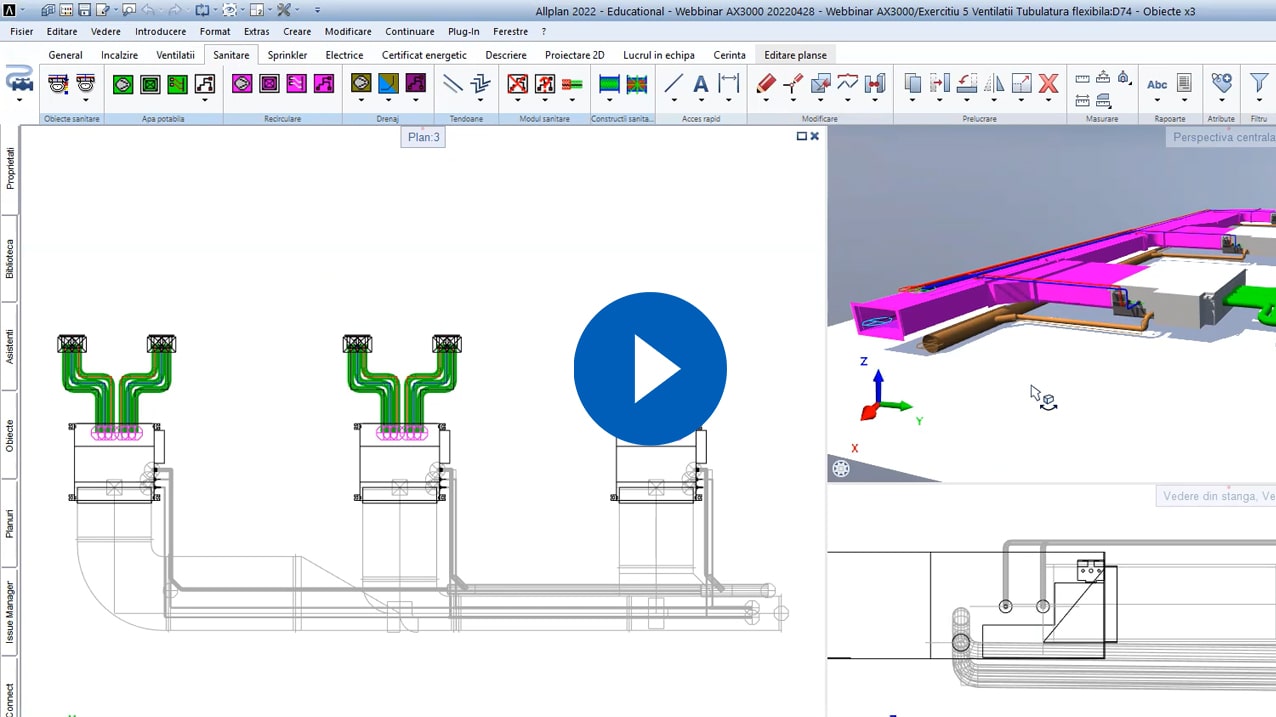Click the red pencil icon in Modificare
The image size is (1276, 717).
tap(766, 84)
